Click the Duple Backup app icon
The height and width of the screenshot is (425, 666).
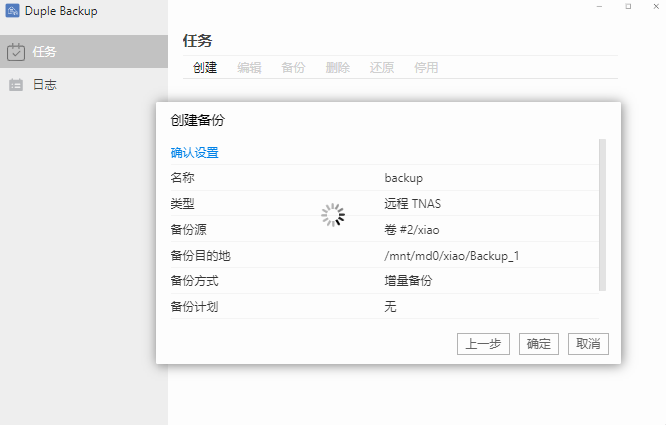(x=11, y=11)
